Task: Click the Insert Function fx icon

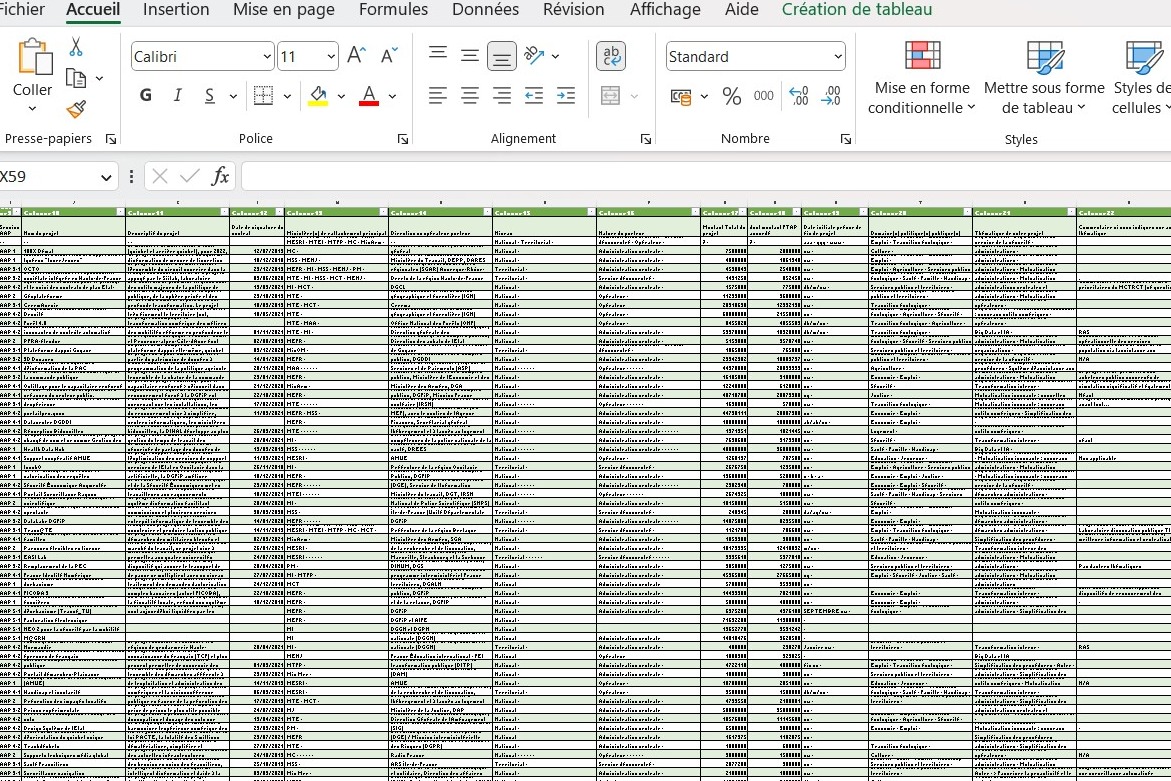Action: click(x=220, y=177)
